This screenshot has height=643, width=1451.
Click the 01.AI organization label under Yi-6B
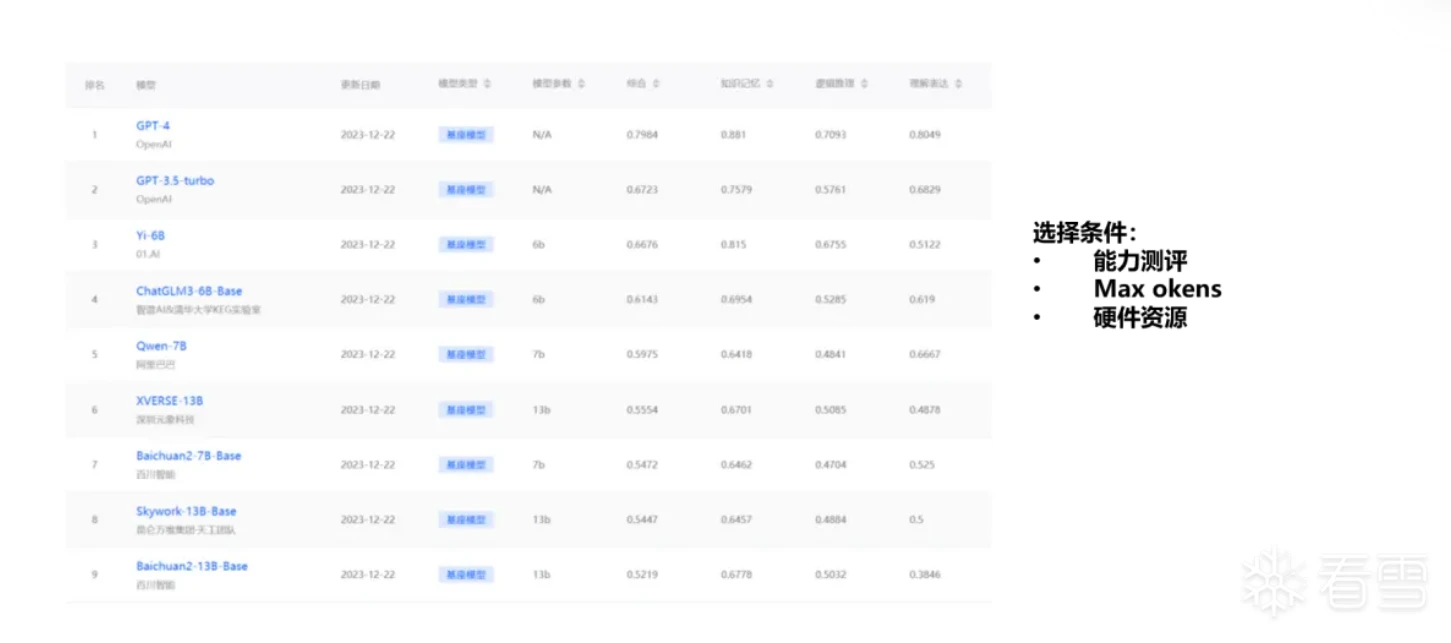coord(148,254)
